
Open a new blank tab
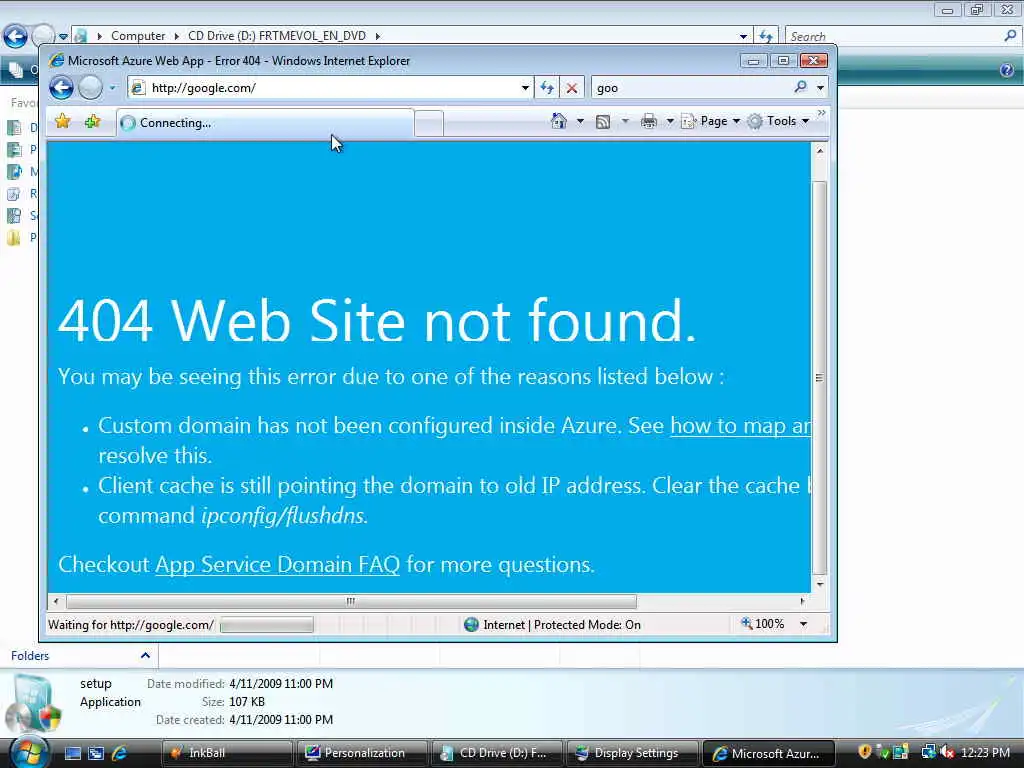[429, 123]
